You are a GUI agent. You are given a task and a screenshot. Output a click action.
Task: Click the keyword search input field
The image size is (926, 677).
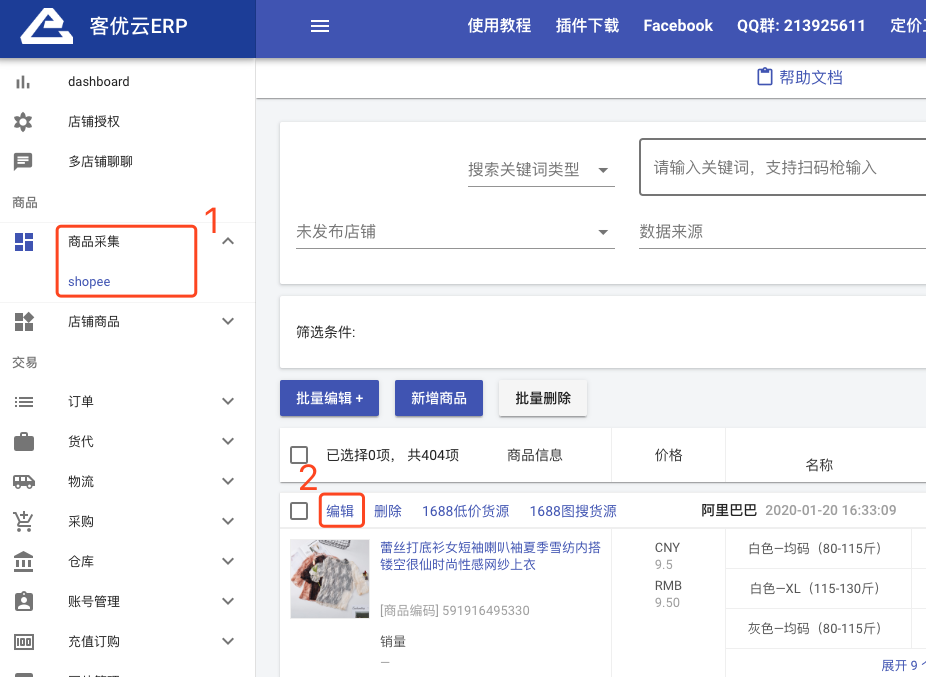pyautogui.click(x=780, y=166)
